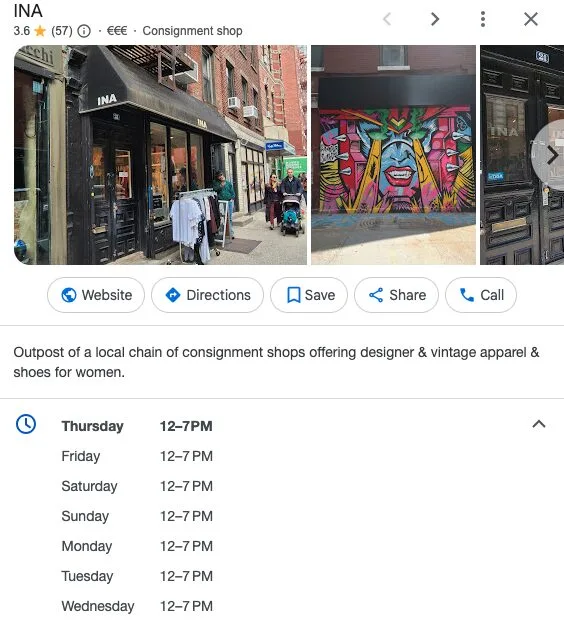This screenshot has width=564, height=624.
Task: Open the colorful graffiti mural photo
Action: pyautogui.click(x=393, y=155)
